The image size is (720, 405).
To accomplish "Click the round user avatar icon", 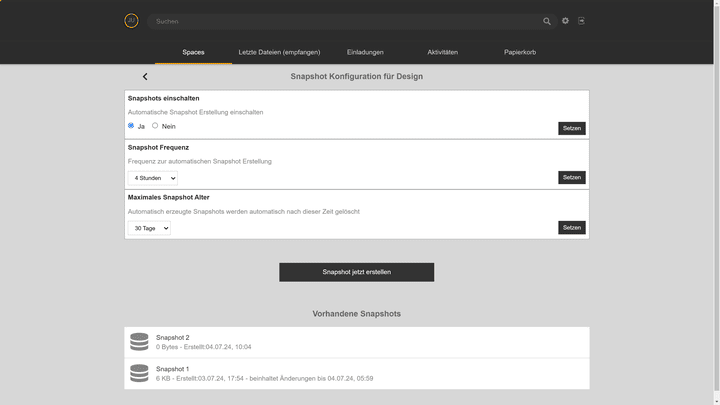I will [131, 21].
